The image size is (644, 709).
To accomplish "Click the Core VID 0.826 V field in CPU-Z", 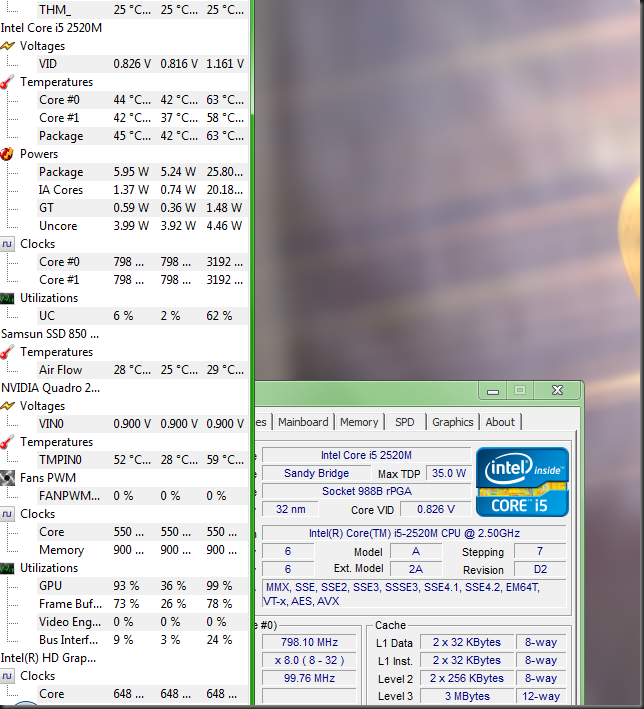I will pos(436,509).
